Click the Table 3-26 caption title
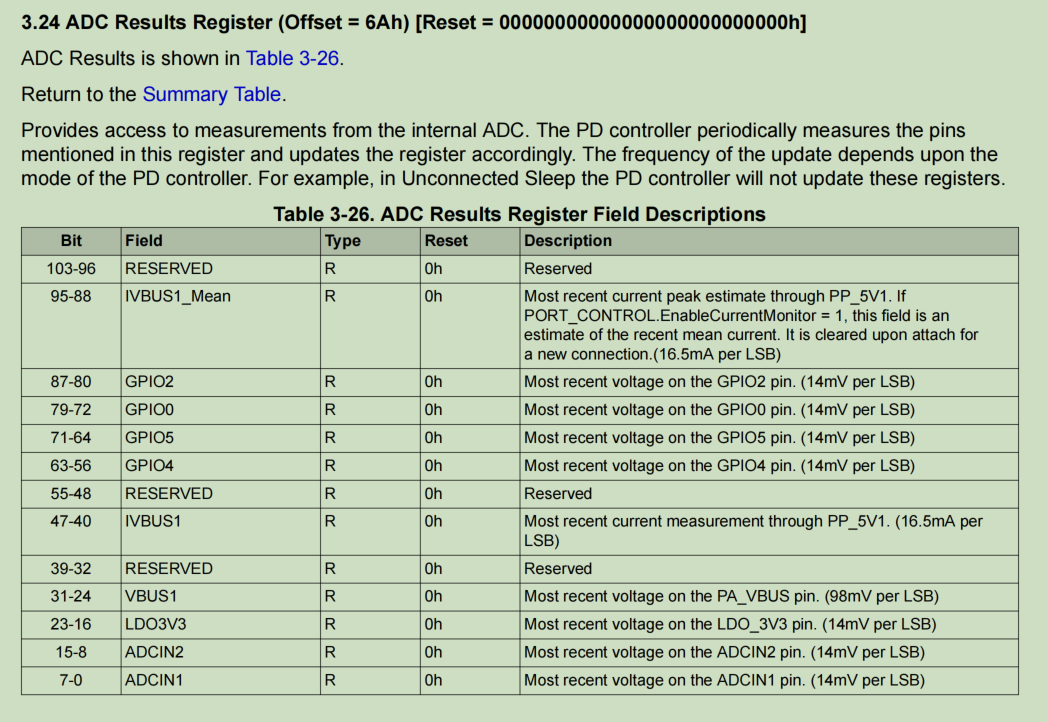1048x722 pixels. [519, 214]
